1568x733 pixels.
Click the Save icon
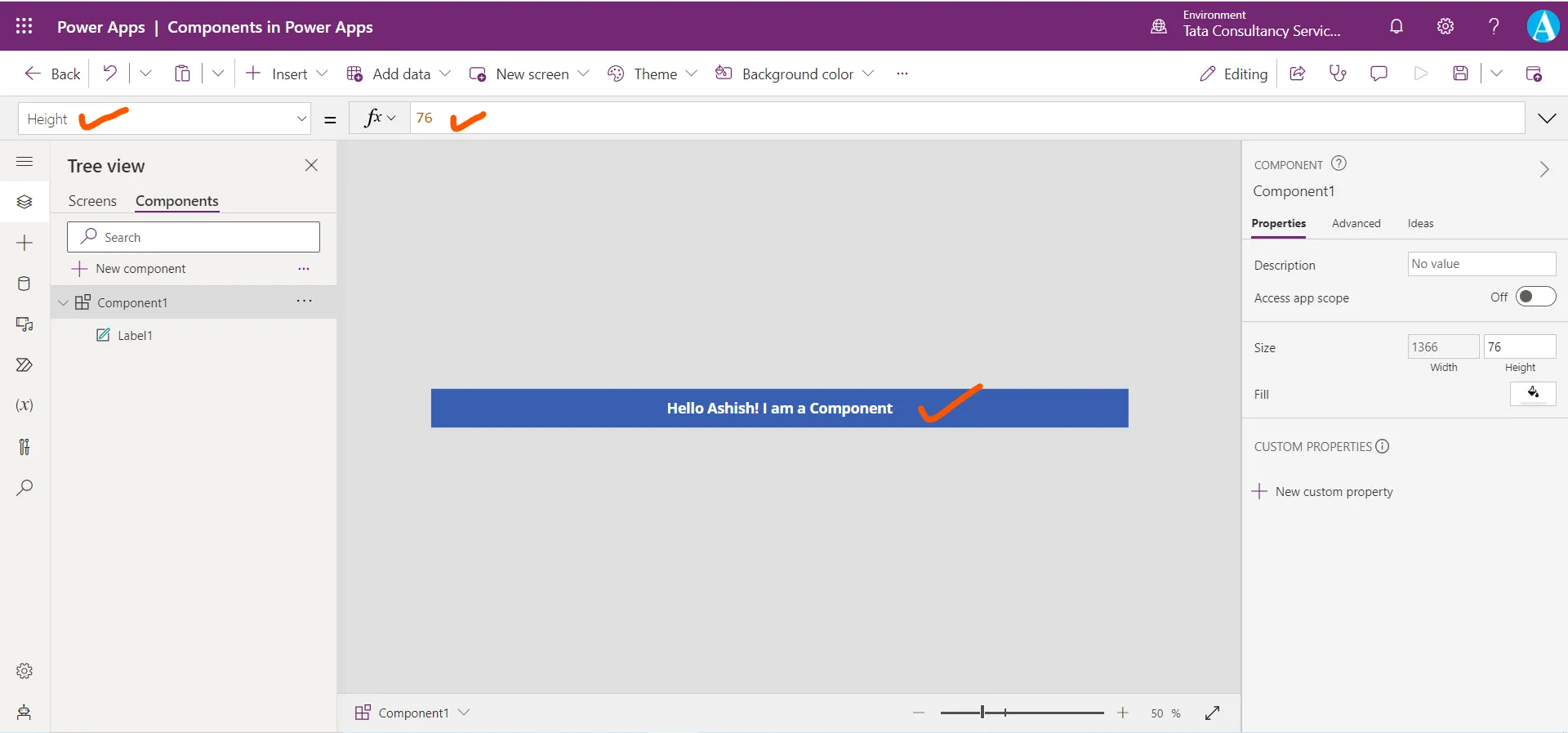(x=1461, y=74)
